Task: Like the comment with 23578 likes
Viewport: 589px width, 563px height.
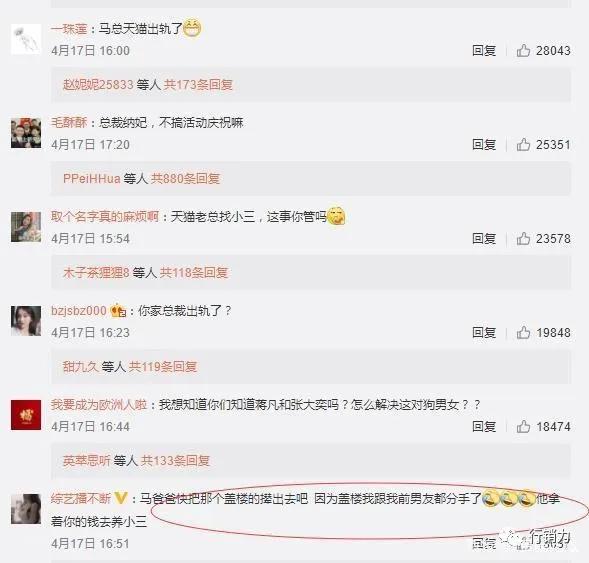Action: pyautogui.click(x=523, y=238)
